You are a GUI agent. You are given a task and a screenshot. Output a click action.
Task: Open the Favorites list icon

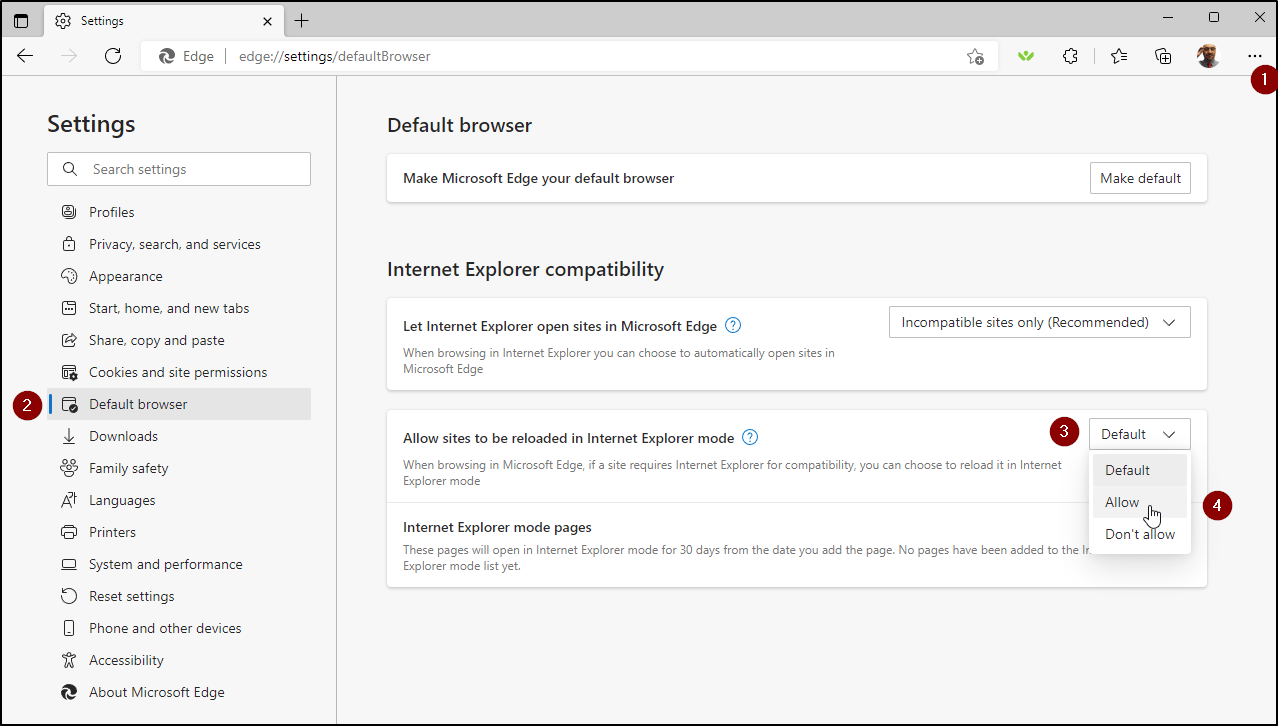pos(1119,56)
